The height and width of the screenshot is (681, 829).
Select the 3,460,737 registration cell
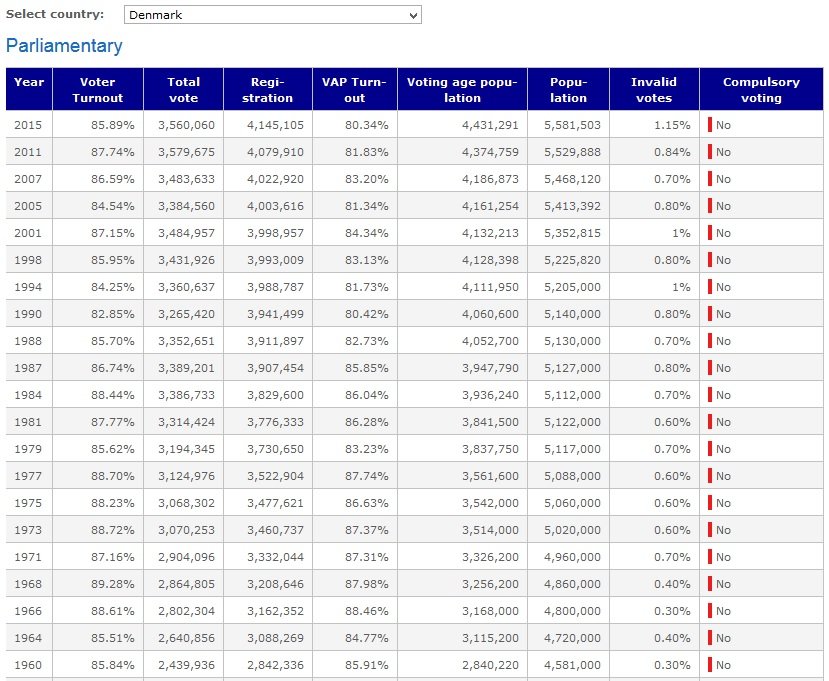[x=268, y=529]
